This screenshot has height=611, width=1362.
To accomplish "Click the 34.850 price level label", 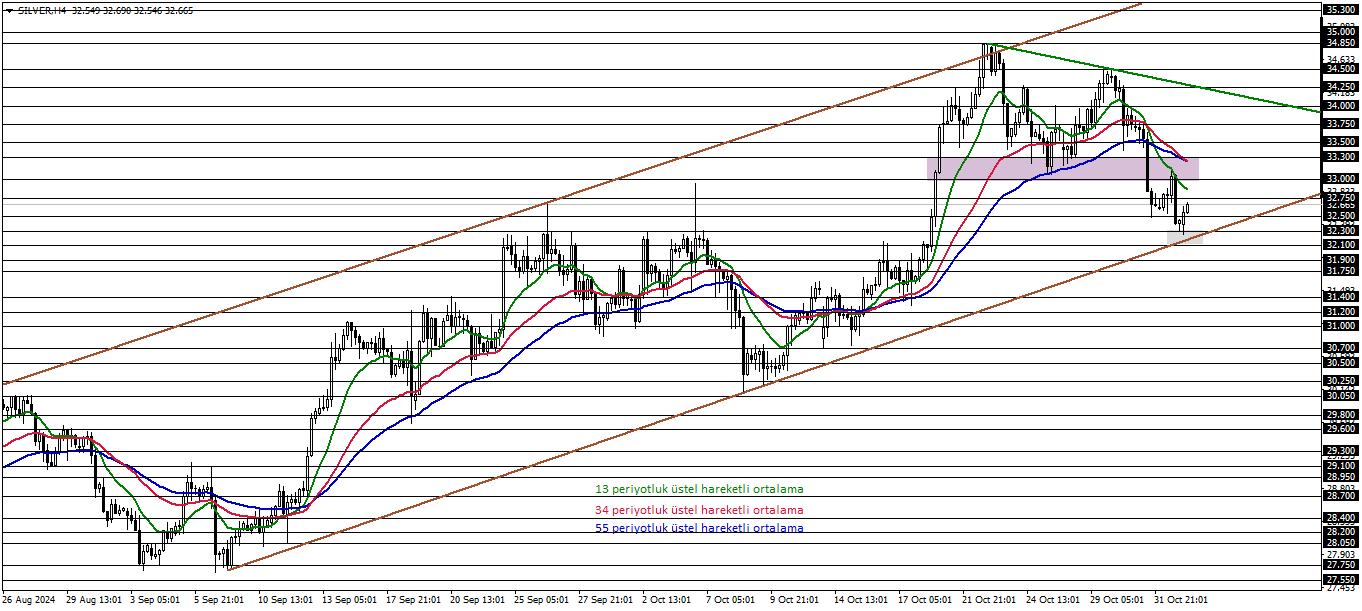I will [1340, 43].
